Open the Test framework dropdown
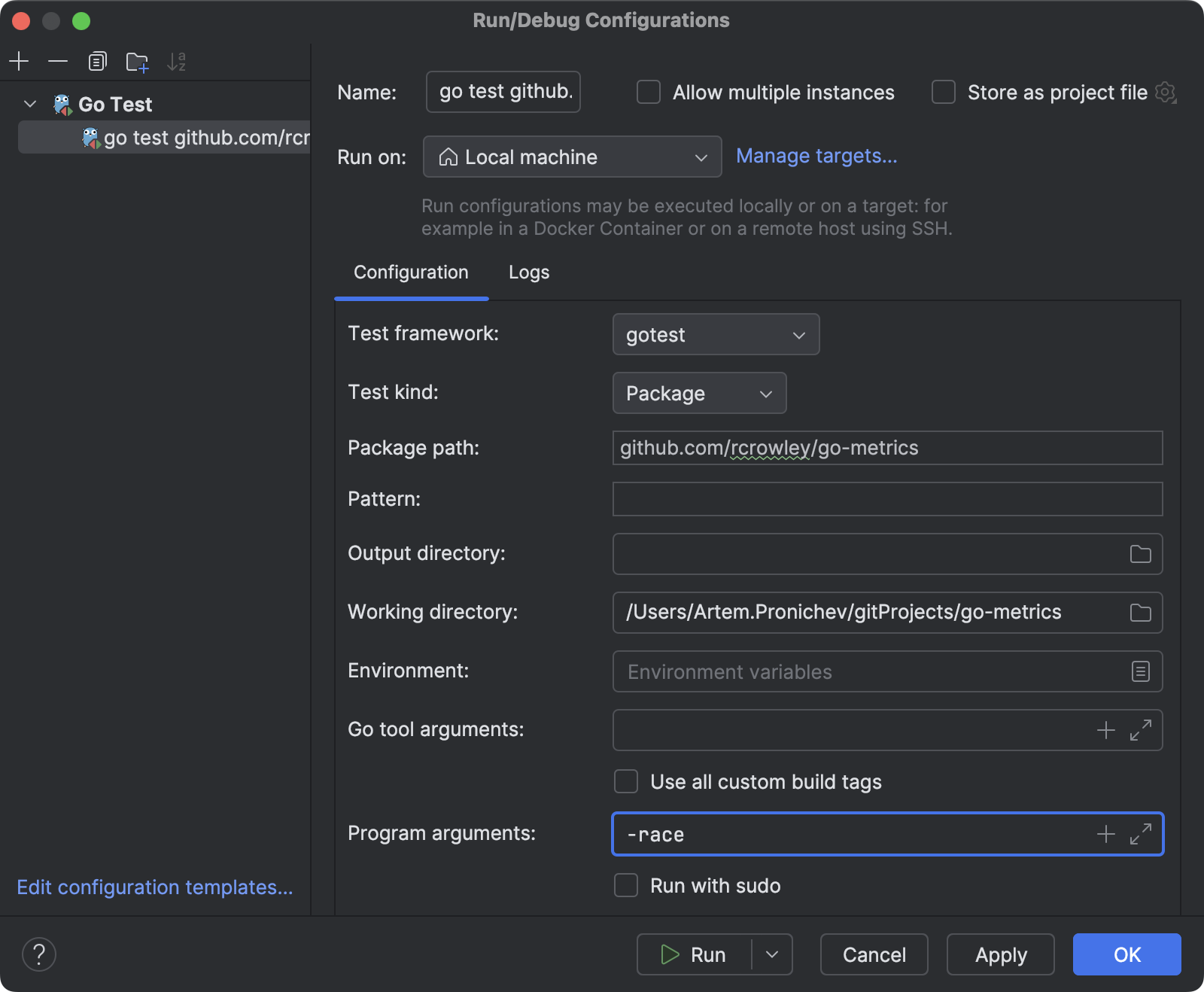Screen dimensions: 1204x992 click(716, 334)
